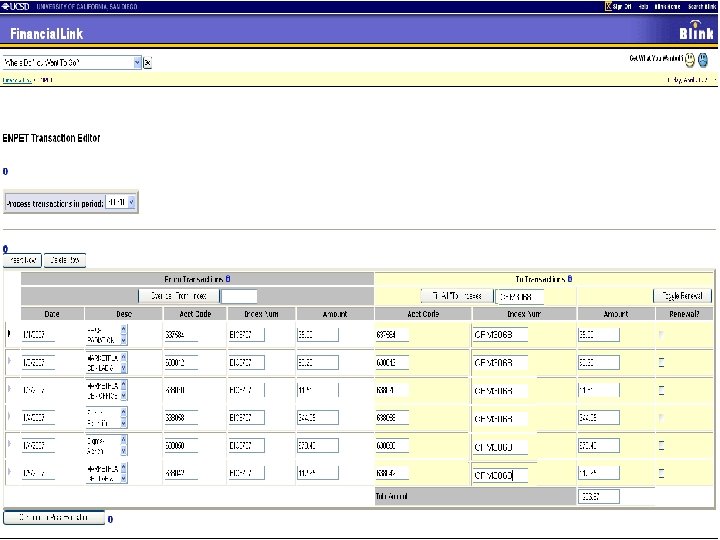The height and width of the screenshot is (540, 720).
Task: Click Search Blink in the top bar
Action: coord(700,6)
